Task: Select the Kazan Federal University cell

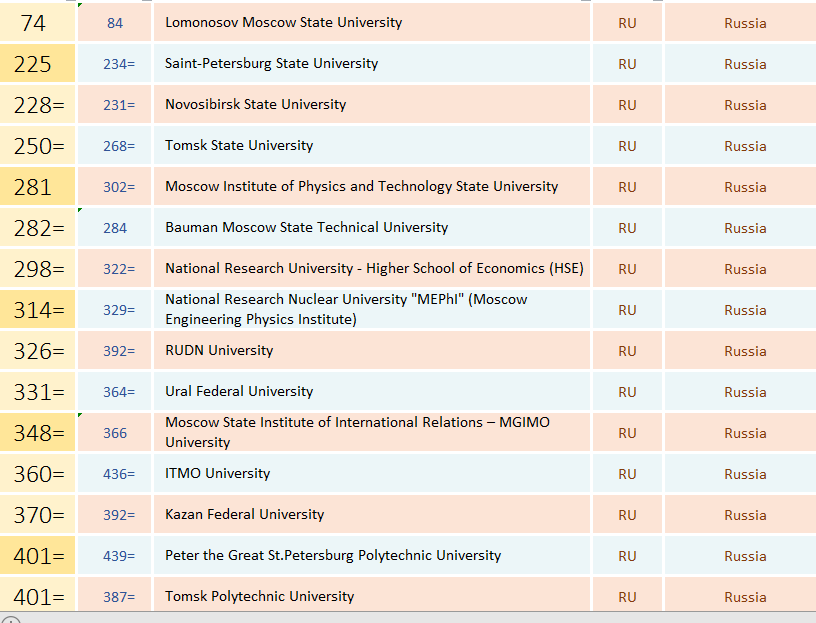Action: point(372,515)
